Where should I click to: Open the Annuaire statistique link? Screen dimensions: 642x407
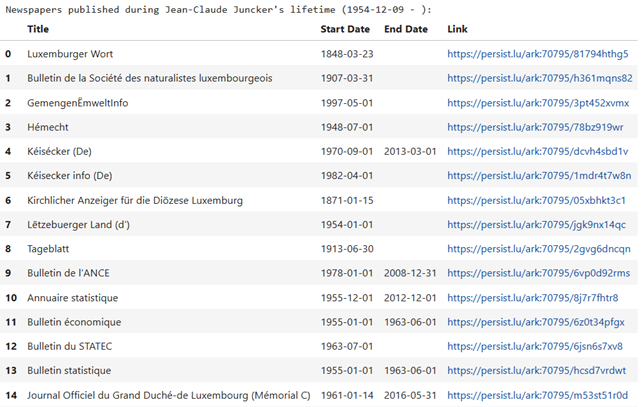(532, 298)
